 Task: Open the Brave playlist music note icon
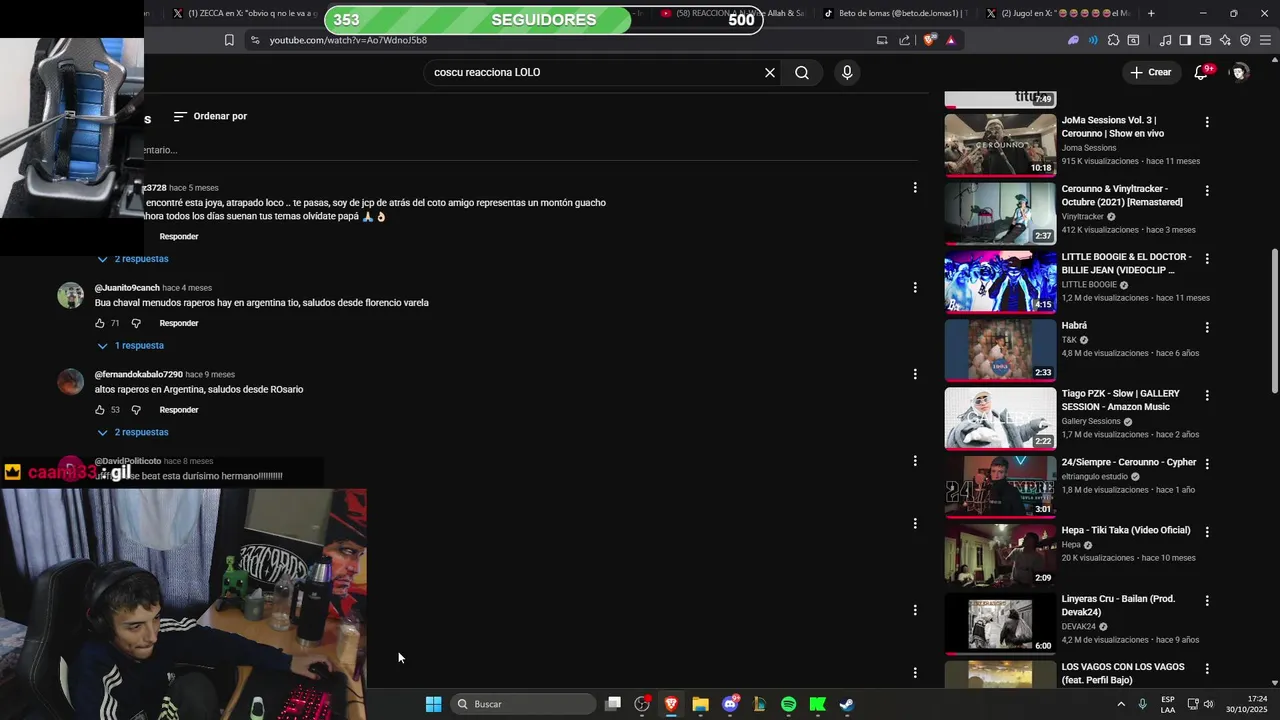(1165, 40)
